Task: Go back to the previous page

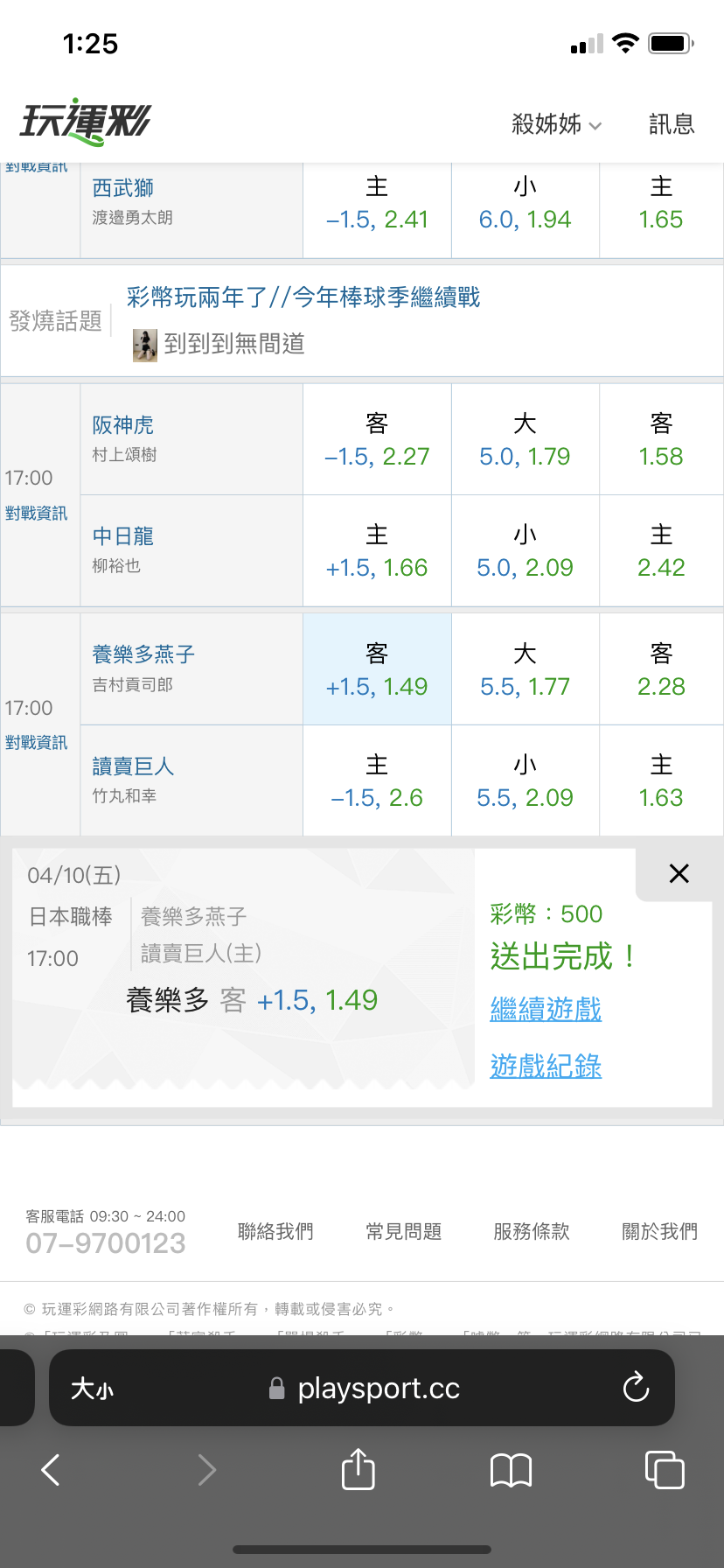Action: point(52,1470)
